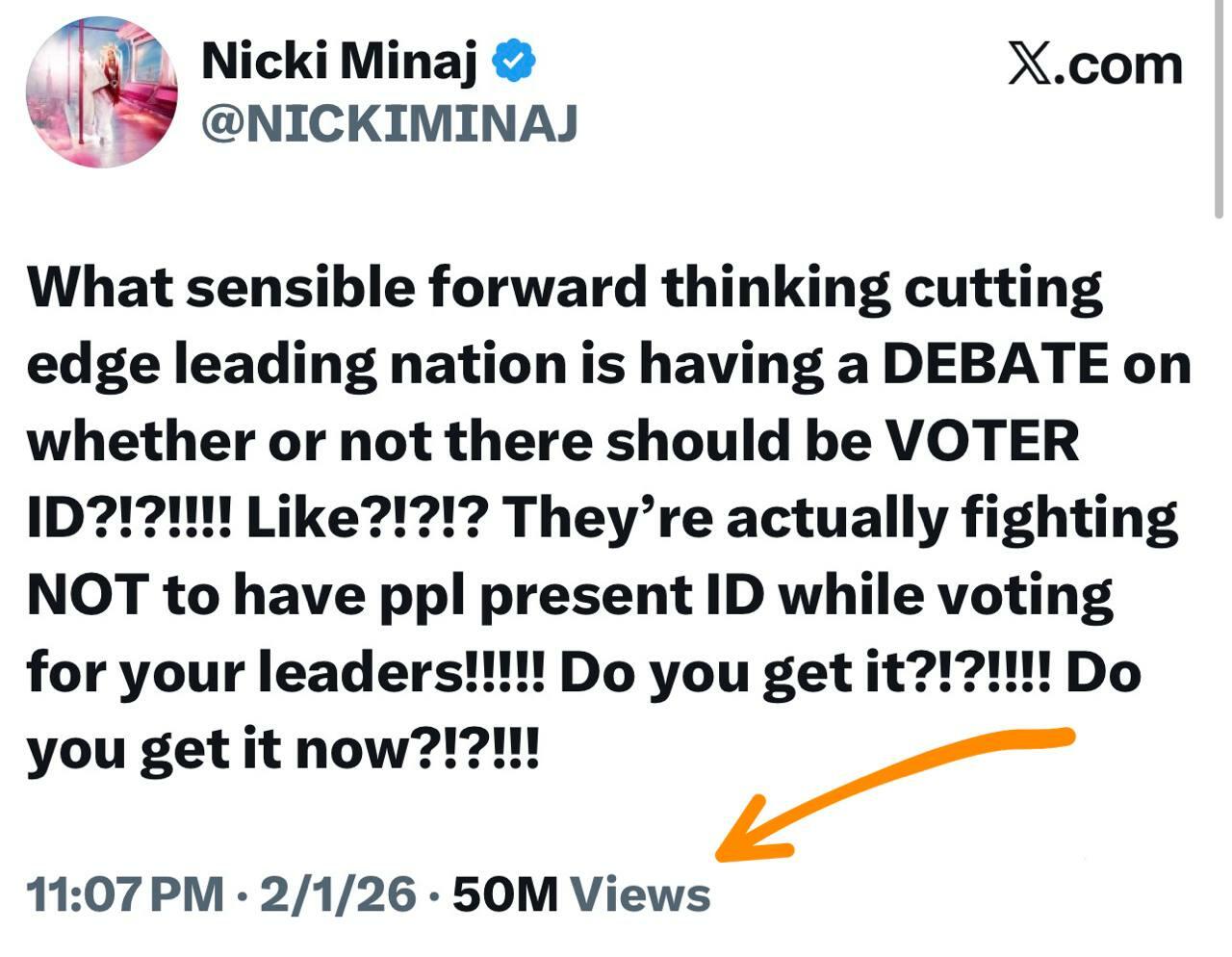Screen dimensions: 1232x957
Task: Click the 2/1/26 post date
Action: click(x=338, y=893)
